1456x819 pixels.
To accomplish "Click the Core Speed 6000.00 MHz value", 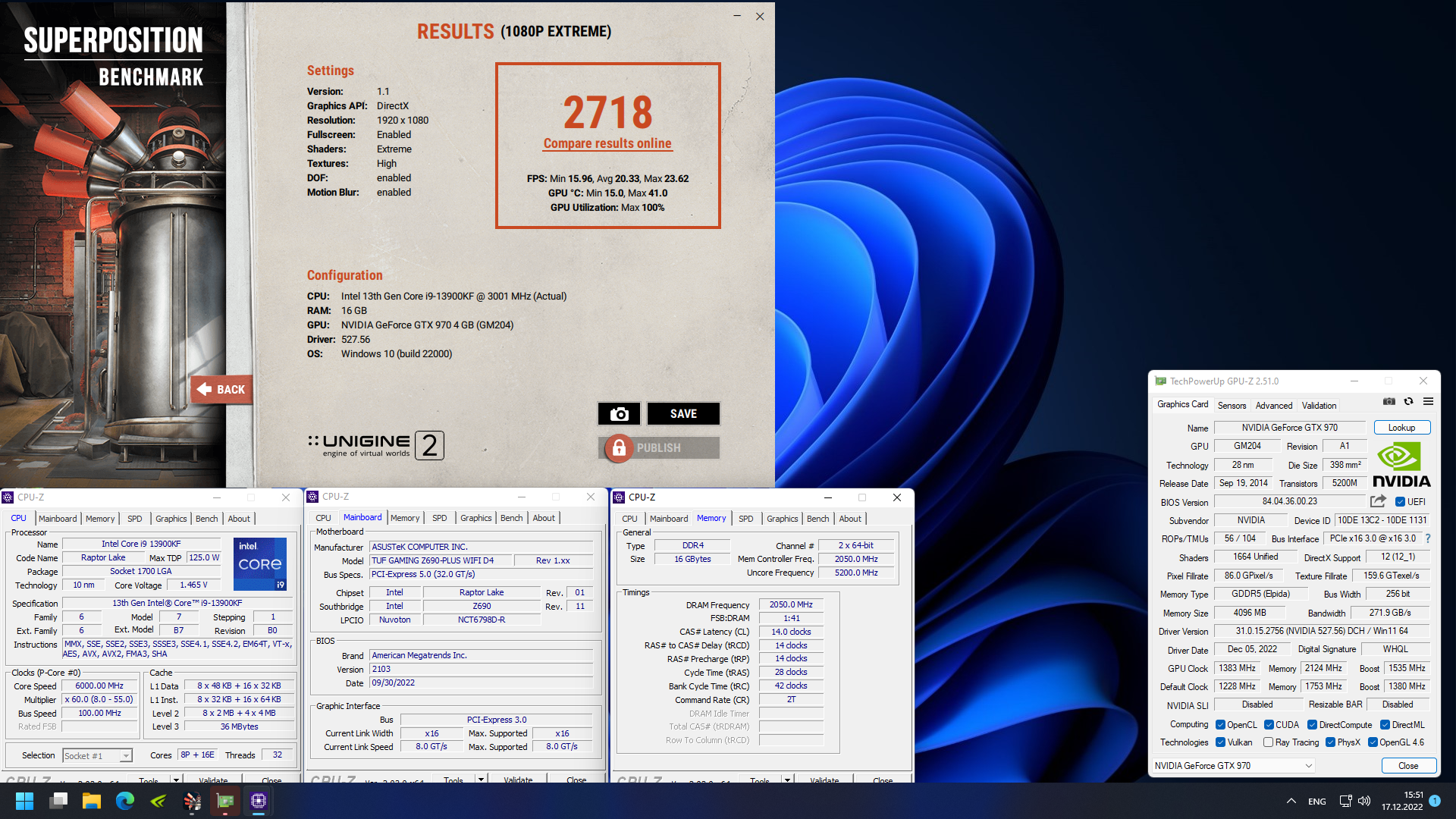I will [99, 686].
